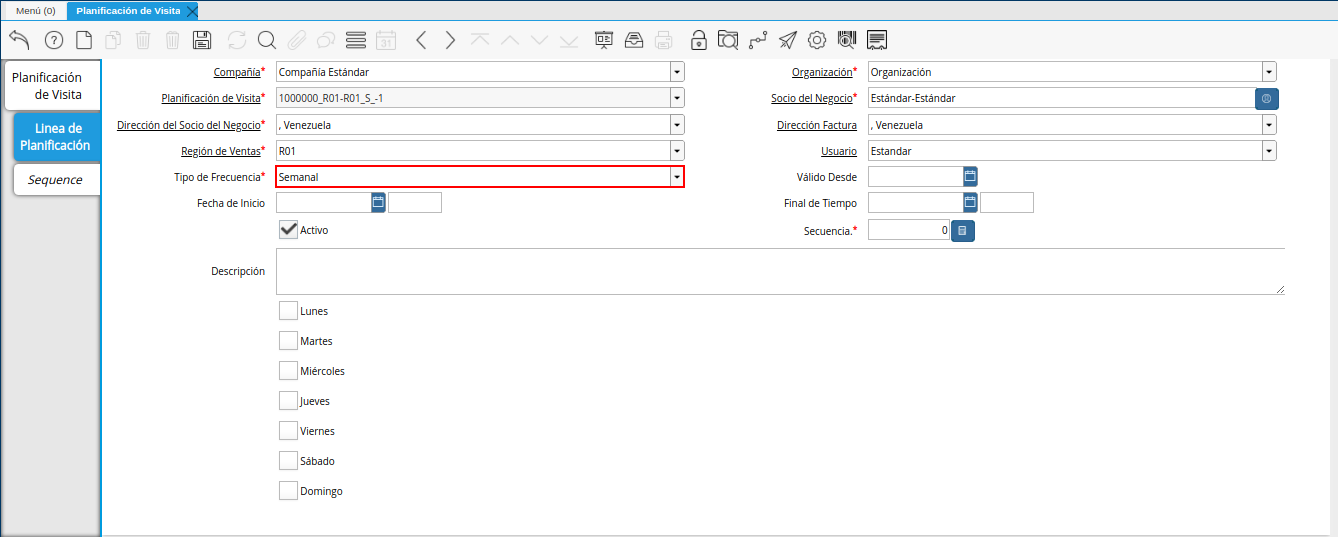
Task: Check the Jueves checkbox
Action: click(x=288, y=401)
